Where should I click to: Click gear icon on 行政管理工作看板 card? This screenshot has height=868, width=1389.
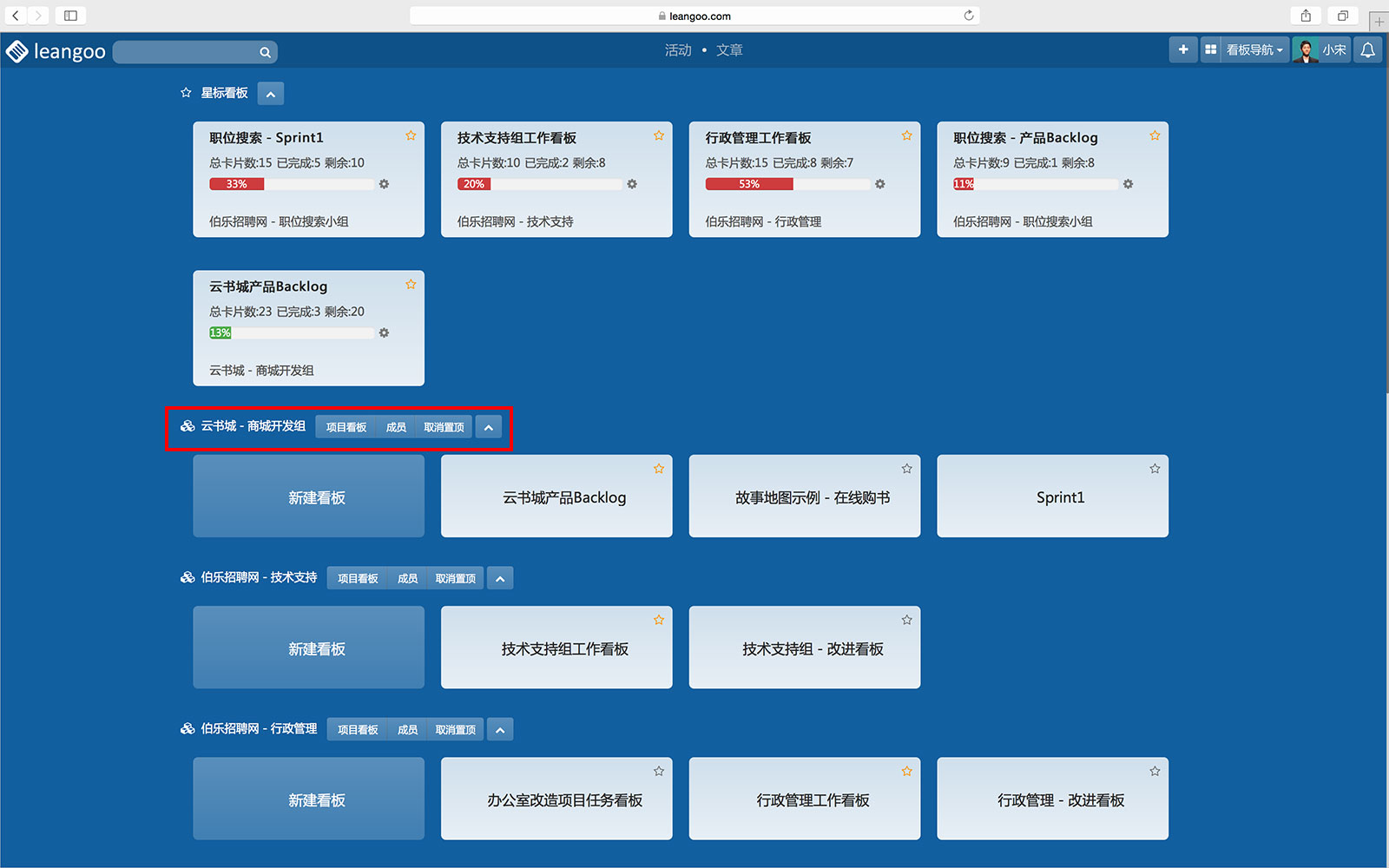(879, 184)
